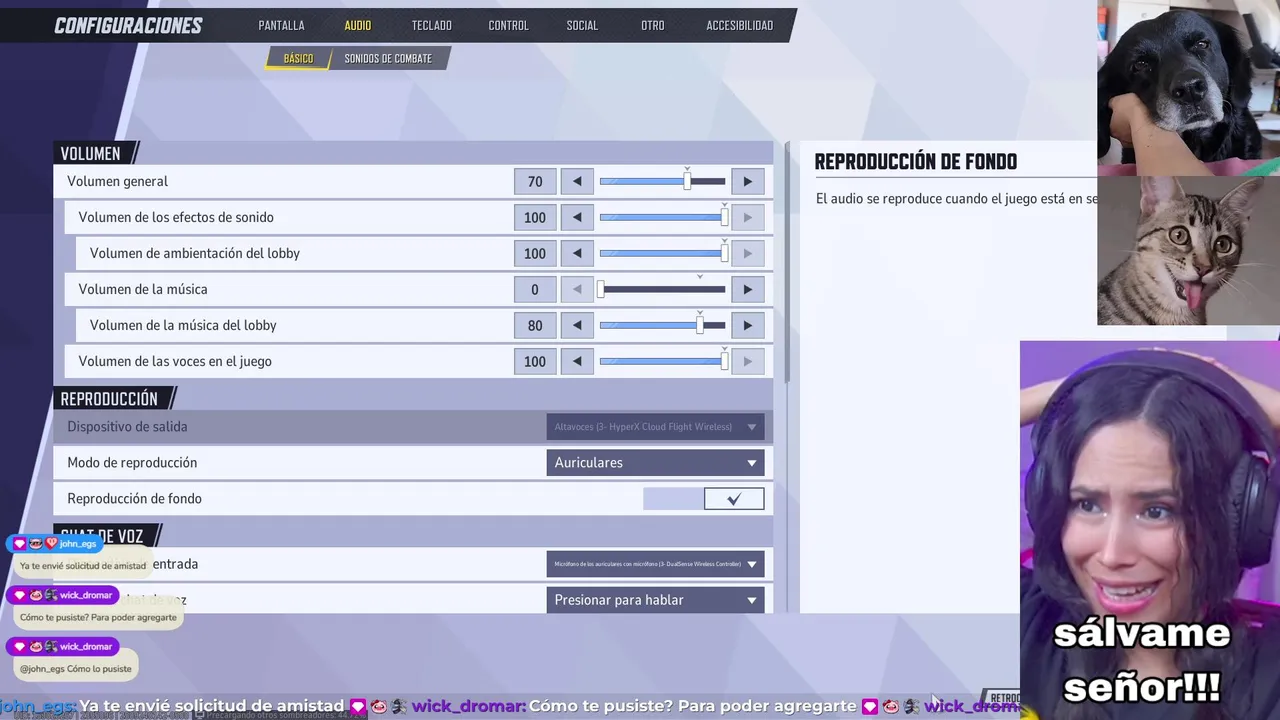Click the Volumen section header
The height and width of the screenshot is (720, 1280).
pyautogui.click(x=90, y=153)
